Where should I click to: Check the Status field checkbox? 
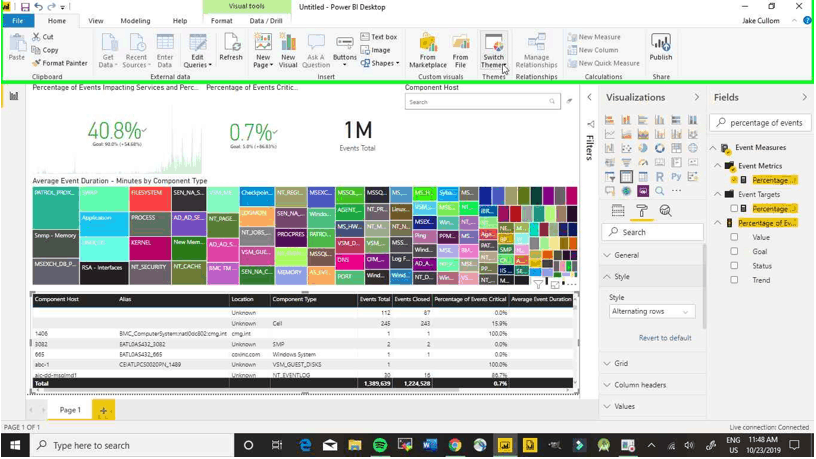click(x=734, y=266)
